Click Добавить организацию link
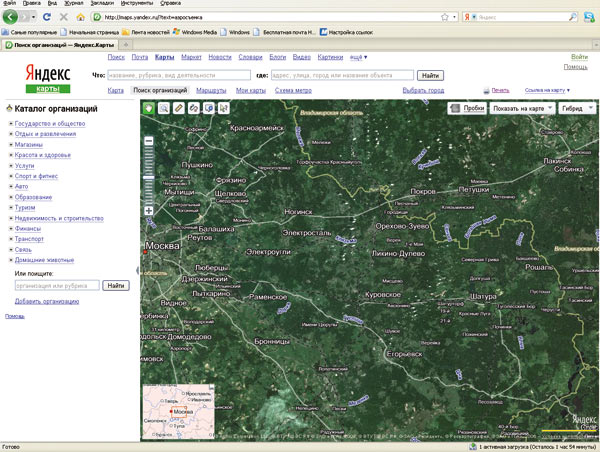Viewport: 600px width, 452px height. click(47, 301)
